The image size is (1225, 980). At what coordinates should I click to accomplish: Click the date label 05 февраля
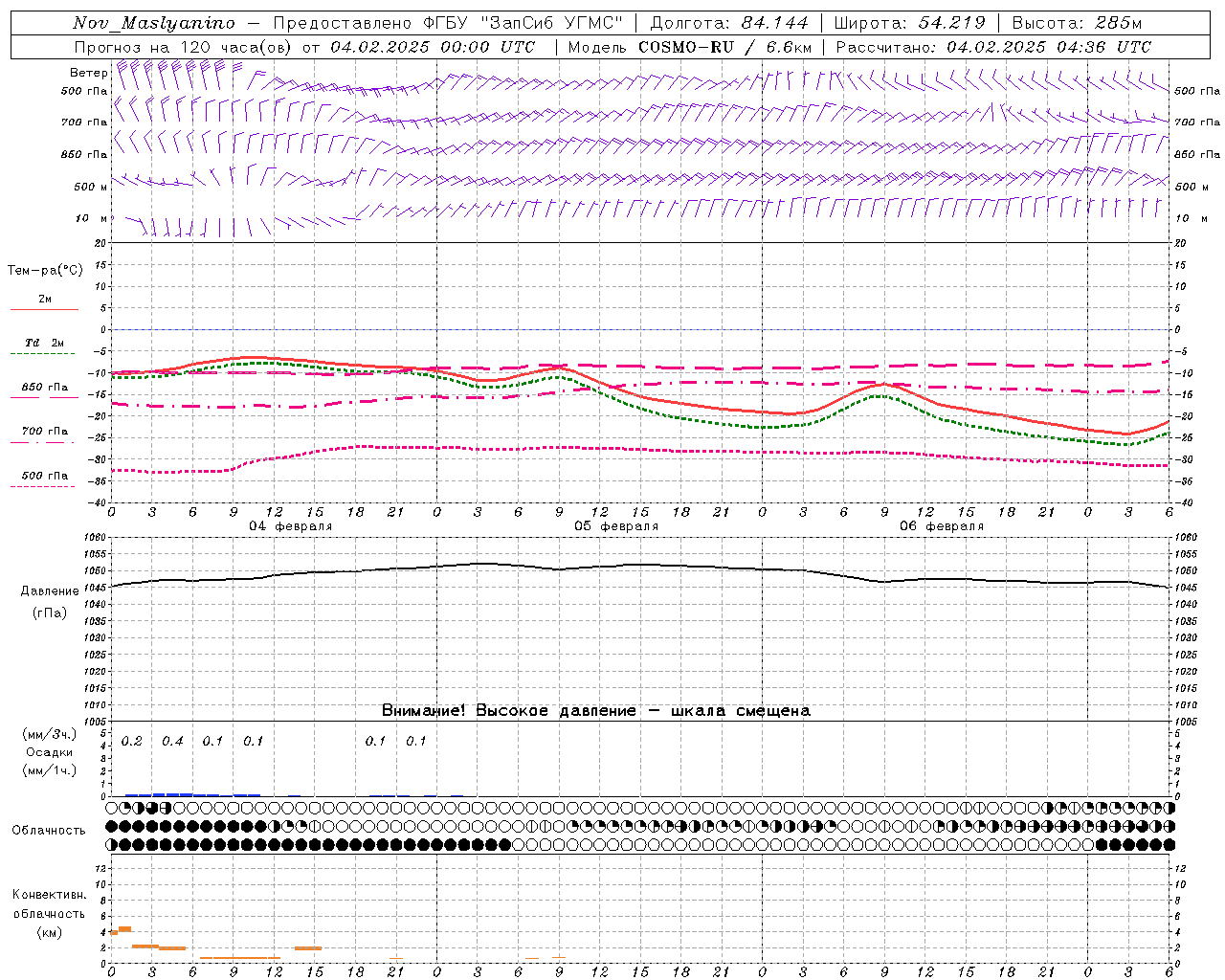(616, 526)
